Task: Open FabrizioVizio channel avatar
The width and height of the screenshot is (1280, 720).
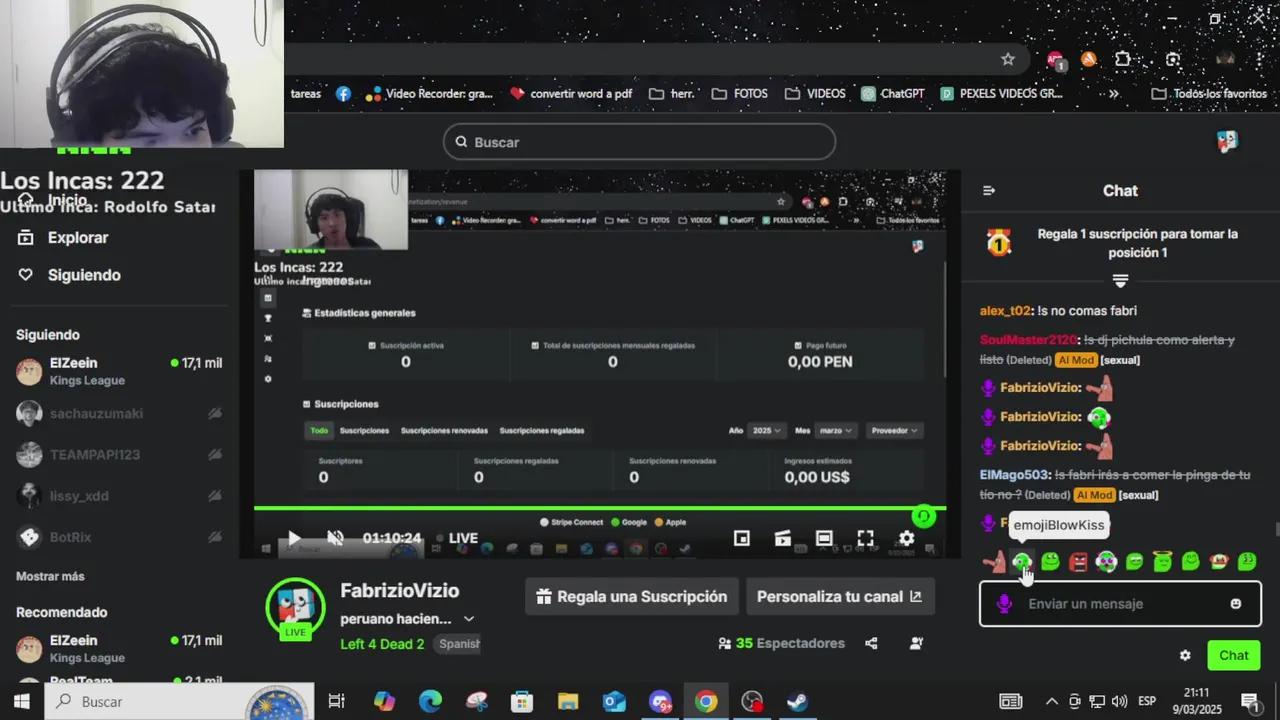Action: click(x=295, y=607)
